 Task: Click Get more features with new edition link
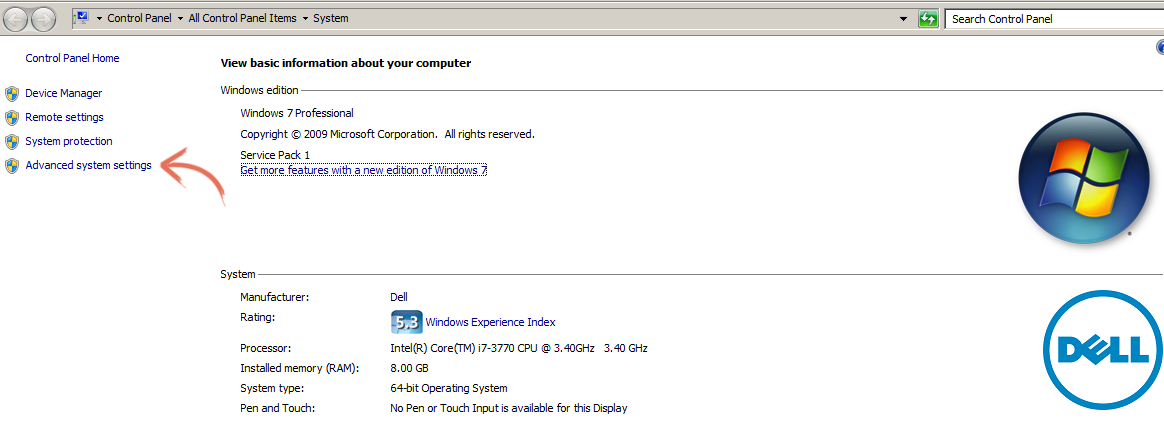(x=364, y=170)
